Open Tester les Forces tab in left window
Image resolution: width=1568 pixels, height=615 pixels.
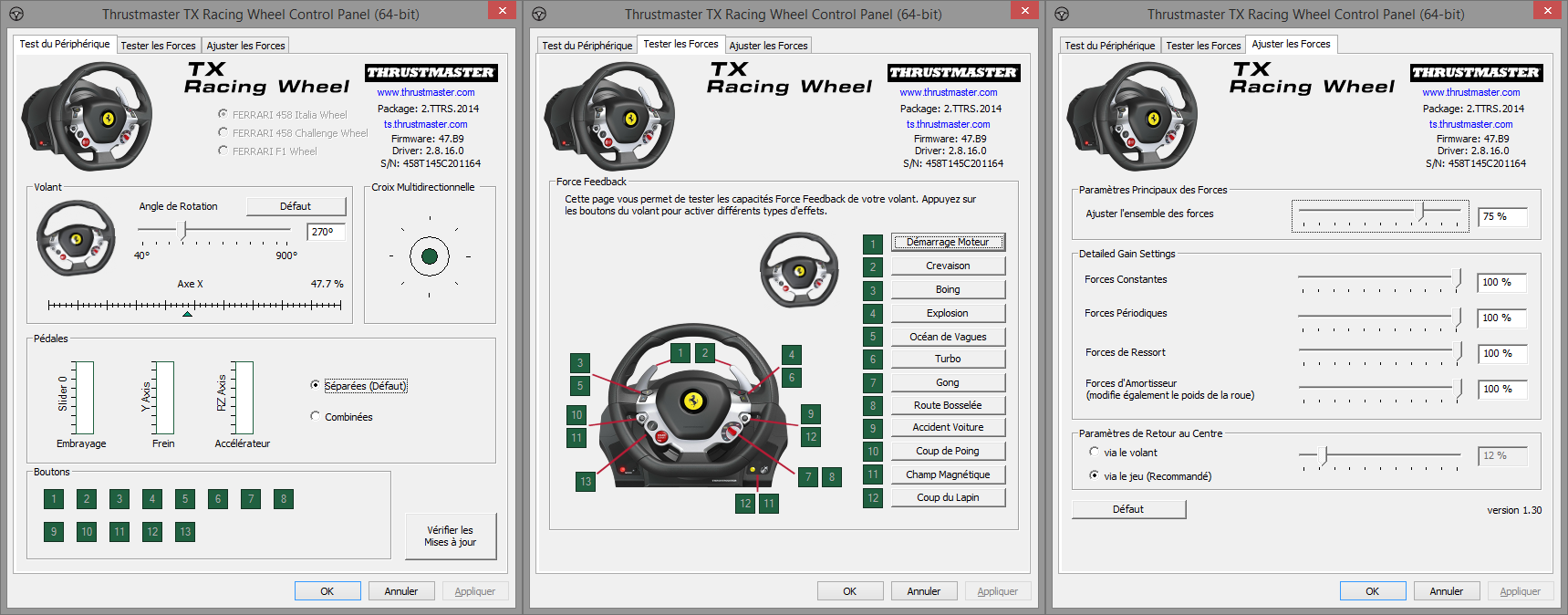tap(158, 46)
